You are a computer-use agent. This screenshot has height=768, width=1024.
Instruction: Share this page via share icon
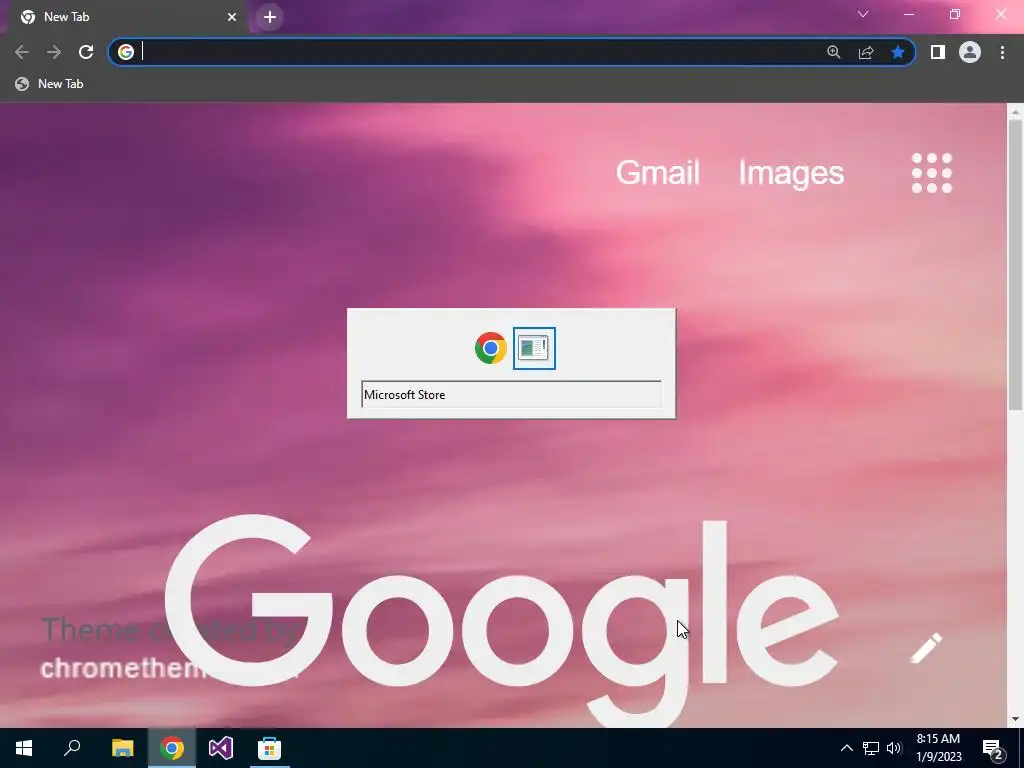(866, 52)
